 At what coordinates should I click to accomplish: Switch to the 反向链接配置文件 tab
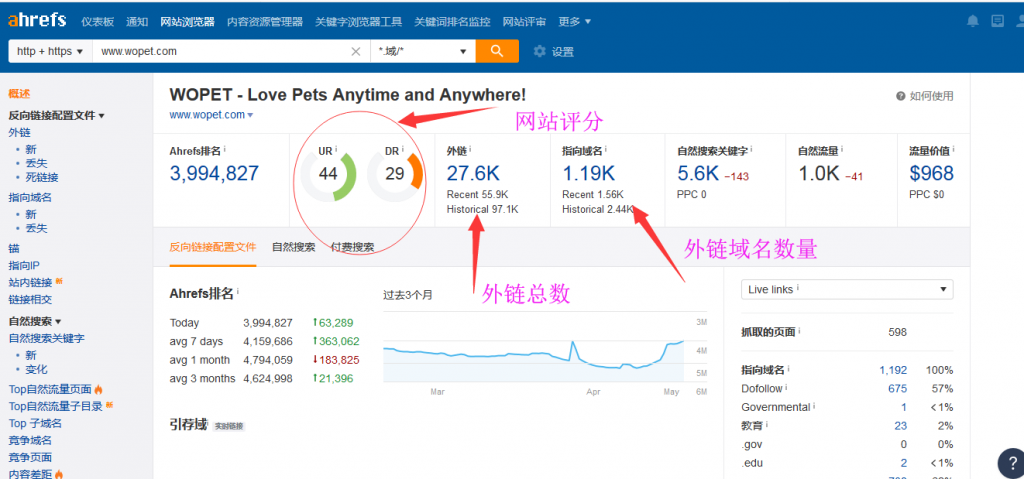click(213, 247)
